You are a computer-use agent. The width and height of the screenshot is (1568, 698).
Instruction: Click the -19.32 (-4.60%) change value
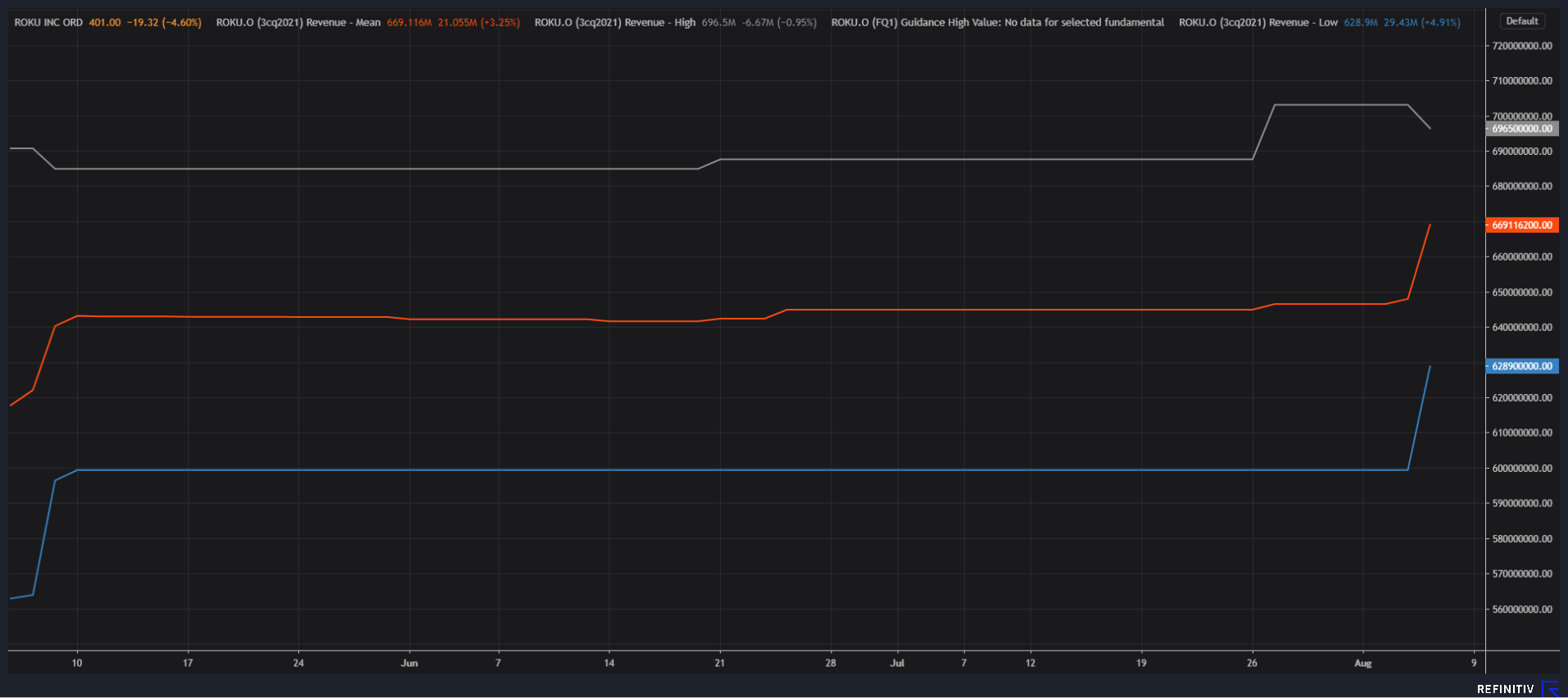165,23
